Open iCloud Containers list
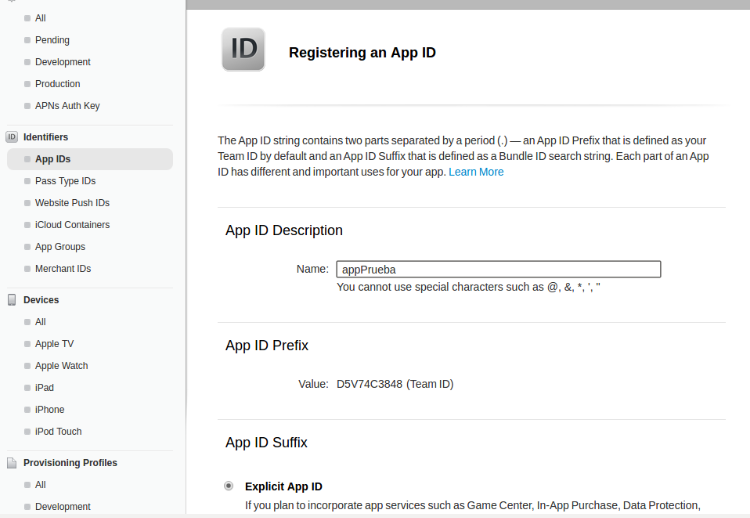Screen dimensions: 750x518 [x=72, y=225]
